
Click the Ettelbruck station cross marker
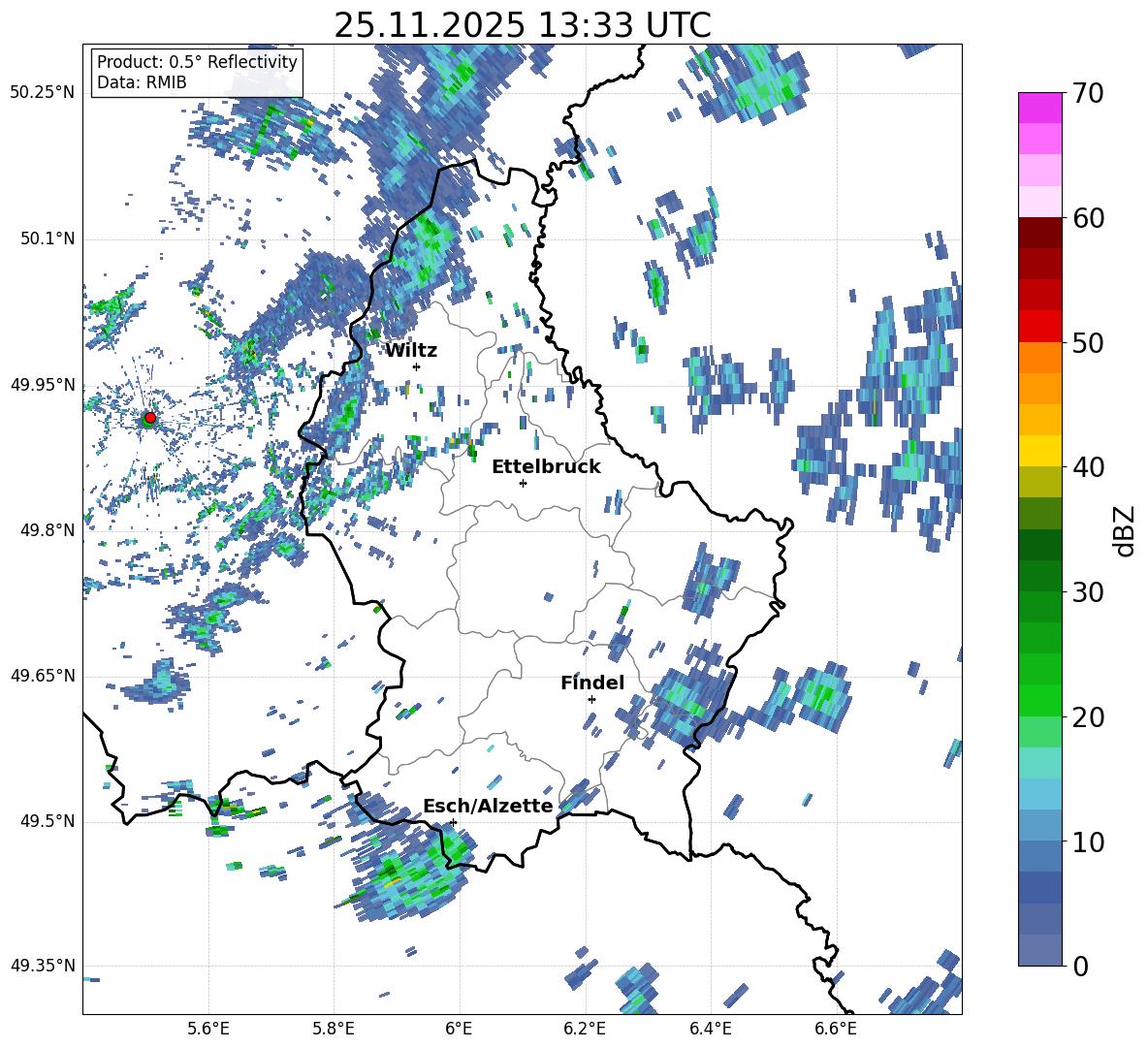(x=523, y=483)
